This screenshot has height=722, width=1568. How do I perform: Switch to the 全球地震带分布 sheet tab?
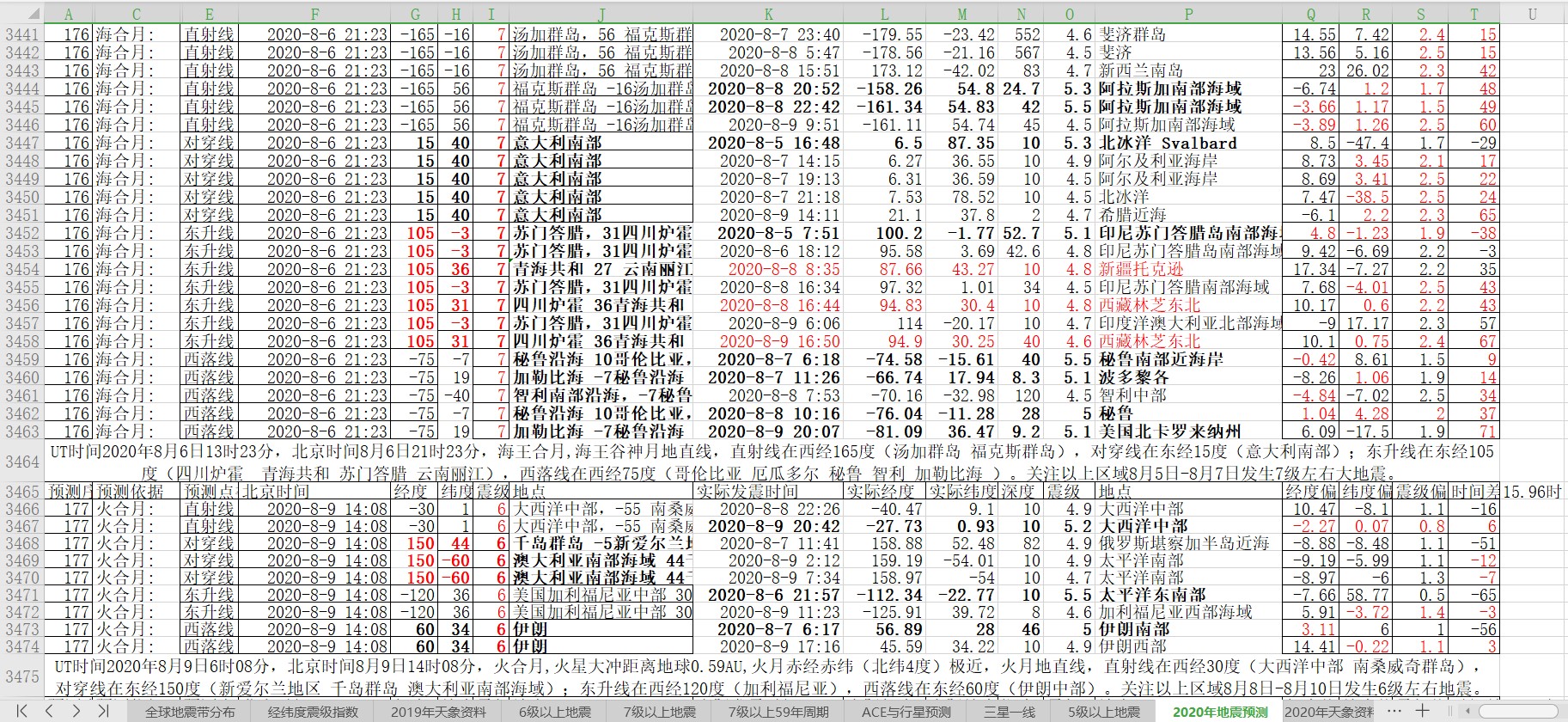coord(190,712)
